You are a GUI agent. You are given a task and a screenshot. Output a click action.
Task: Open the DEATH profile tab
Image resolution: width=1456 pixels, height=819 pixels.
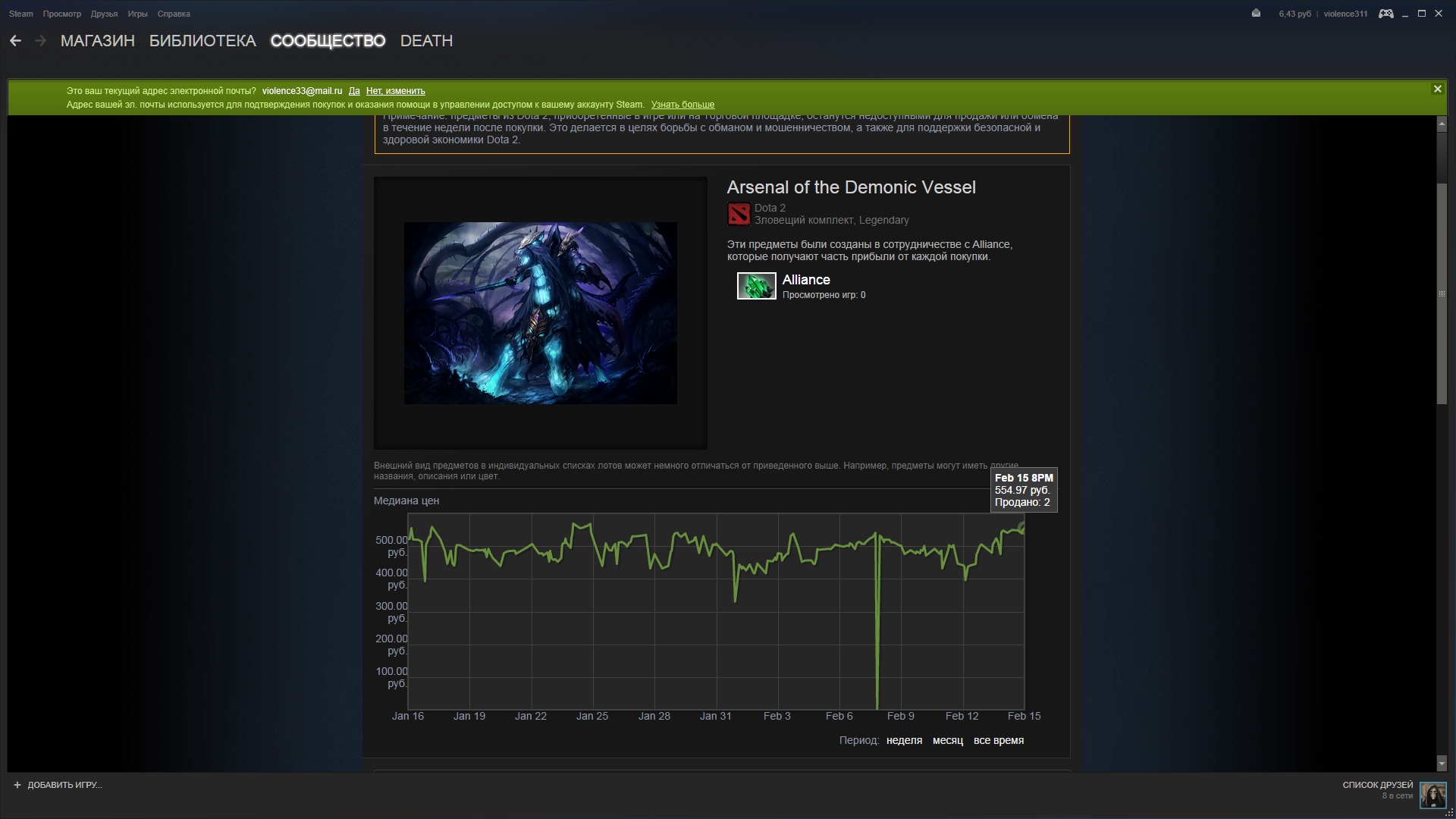click(x=426, y=41)
